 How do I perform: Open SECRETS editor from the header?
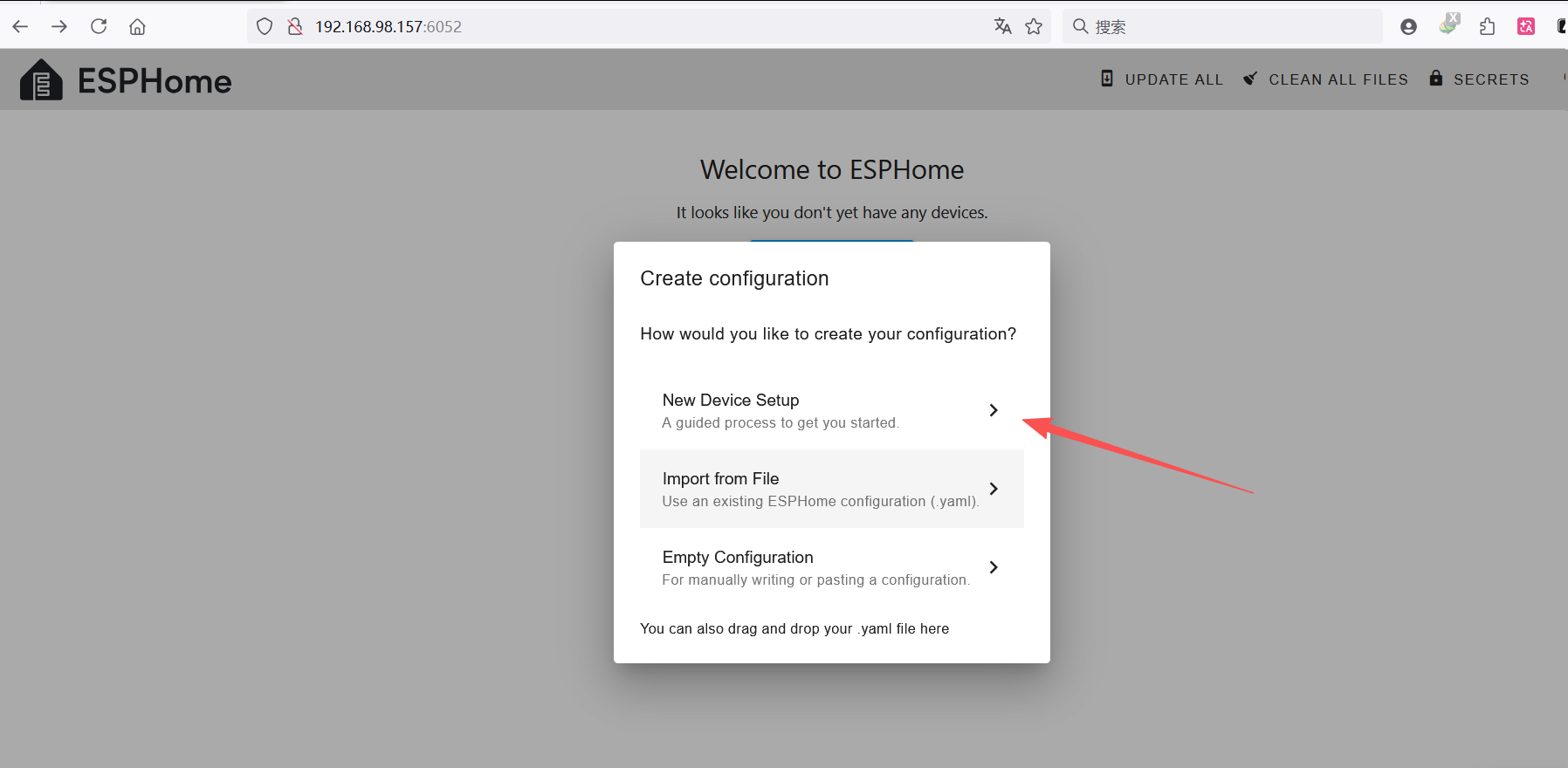pos(1480,79)
